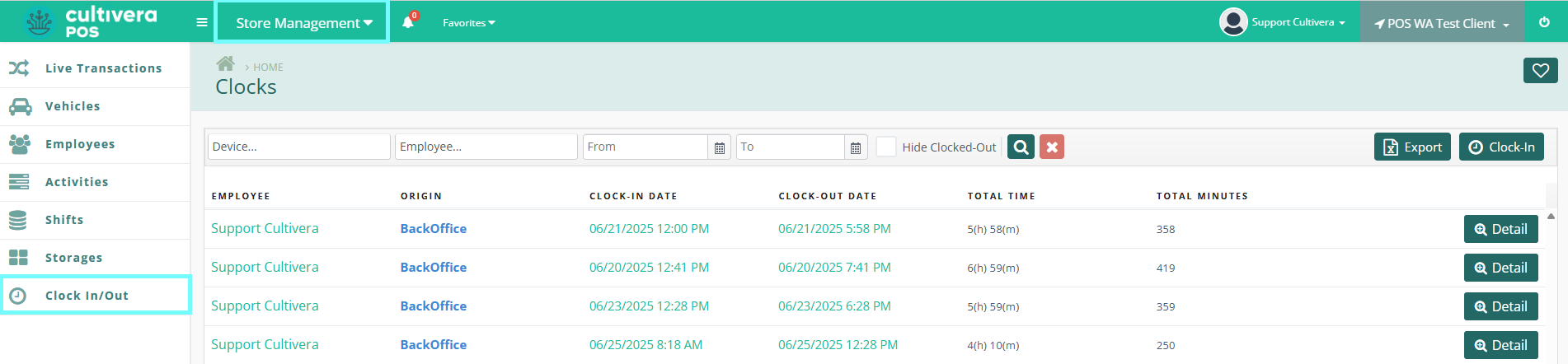Add page to favorites with heart icon

point(1540,71)
